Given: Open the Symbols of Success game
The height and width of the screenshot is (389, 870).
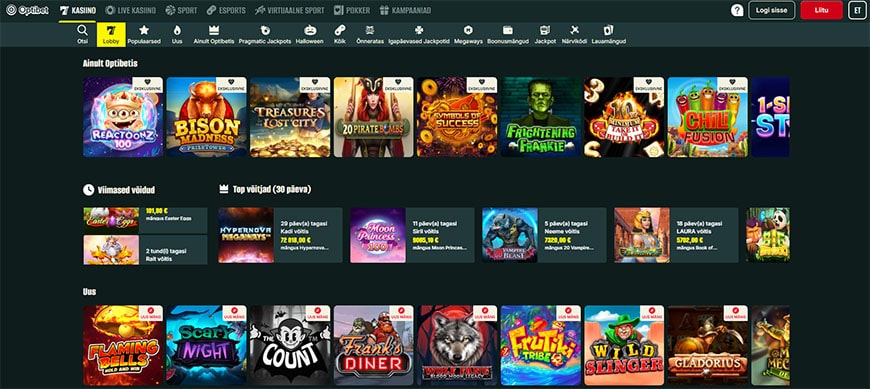Looking at the screenshot, I should pyautogui.click(x=457, y=117).
